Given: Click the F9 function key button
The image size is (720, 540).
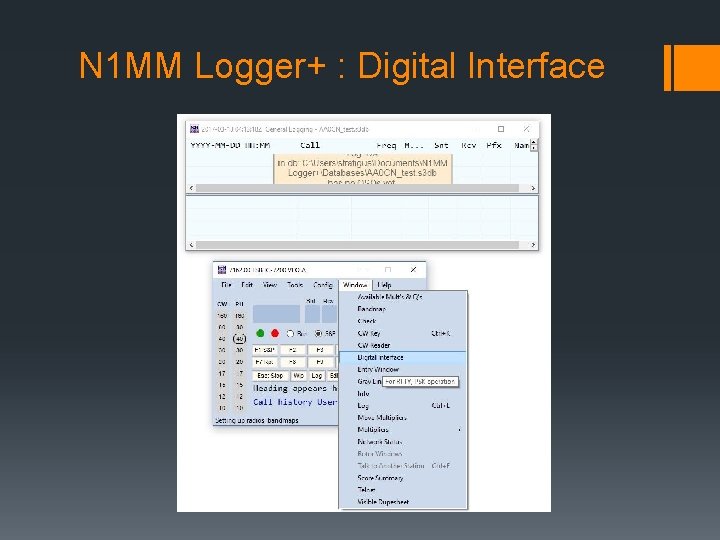Looking at the screenshot, I should click(320, 362).
